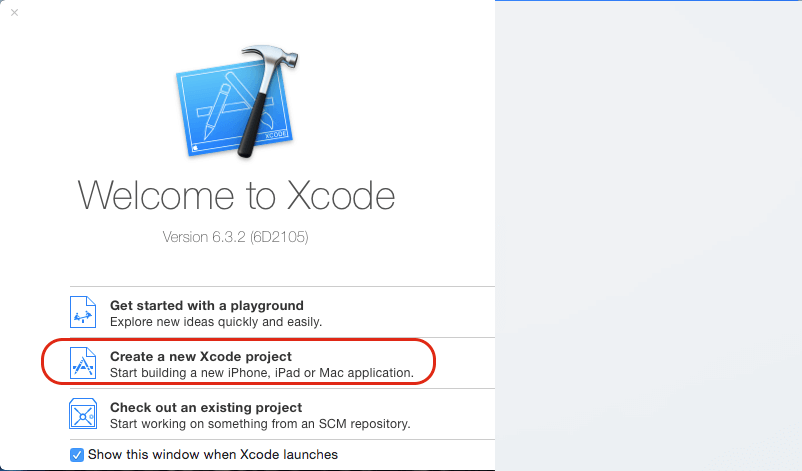Click the empty recent projects panel
Image resolution: width=802 pixels, height=471 pixels.
(648, 235)
